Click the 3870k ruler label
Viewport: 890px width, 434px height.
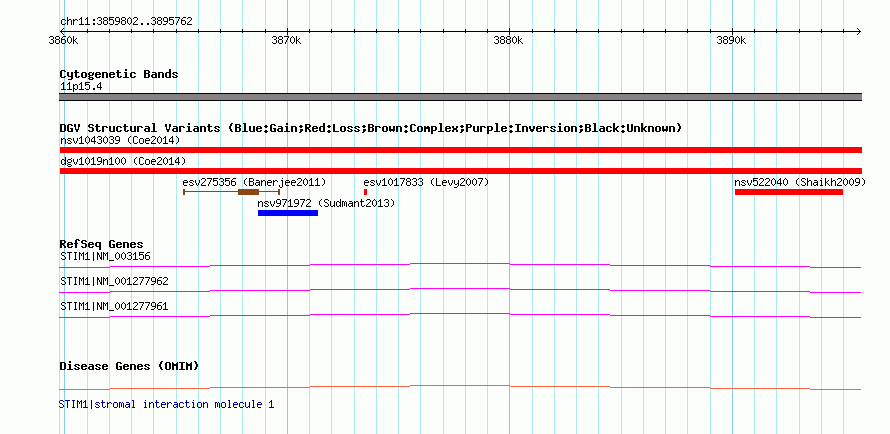(x=287, y=41)
